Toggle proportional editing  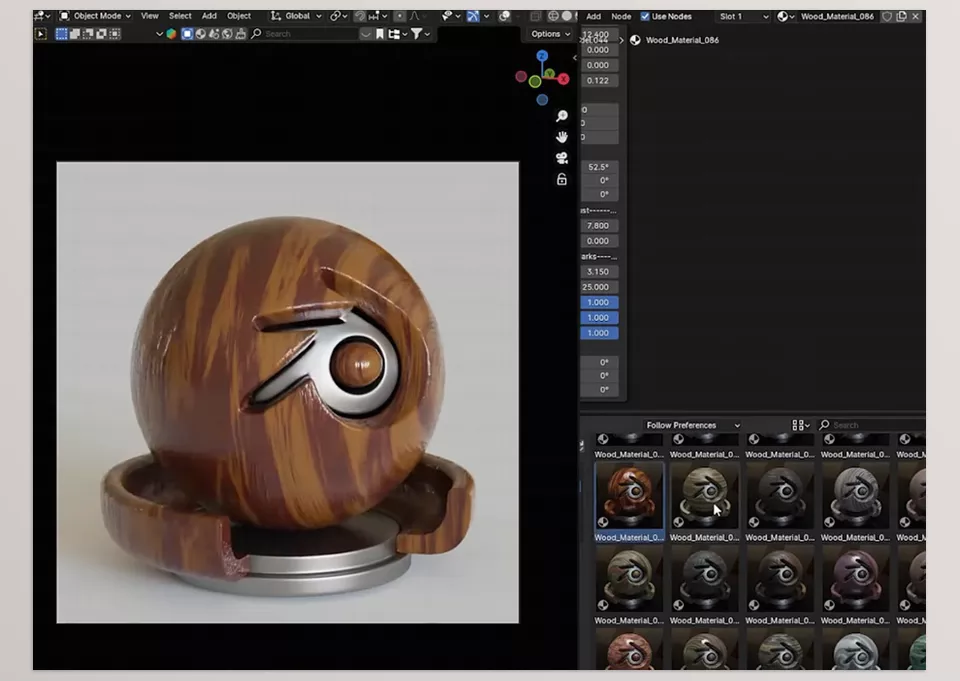[399, 16]
